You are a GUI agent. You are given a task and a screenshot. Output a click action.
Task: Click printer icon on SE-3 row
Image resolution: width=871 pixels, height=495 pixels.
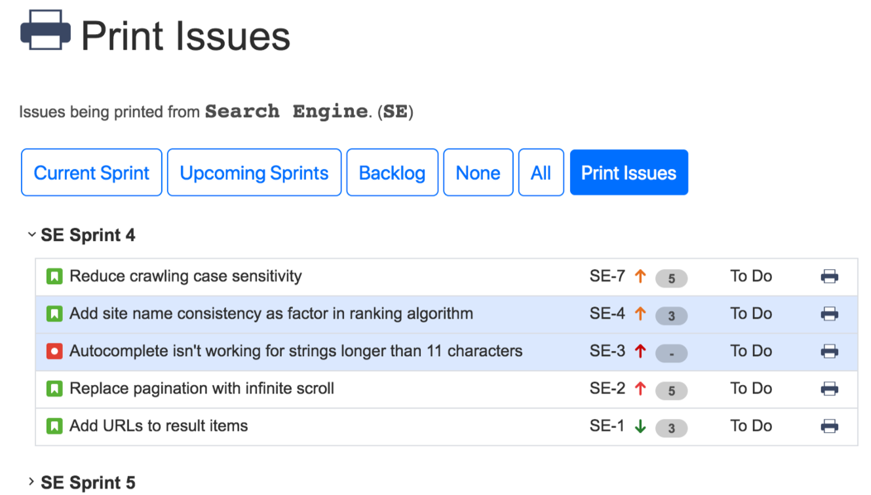[x=829, y=351]
